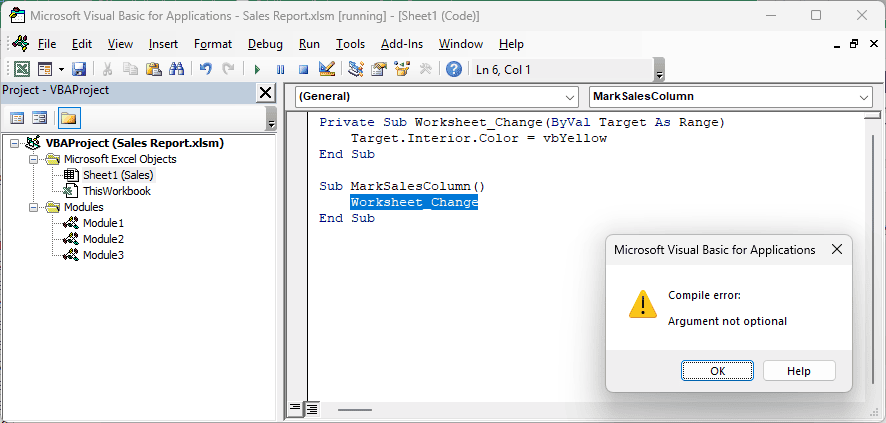Restore the inner code window
886x423 pixels.
pyautogui.click(x=853, y=44)
